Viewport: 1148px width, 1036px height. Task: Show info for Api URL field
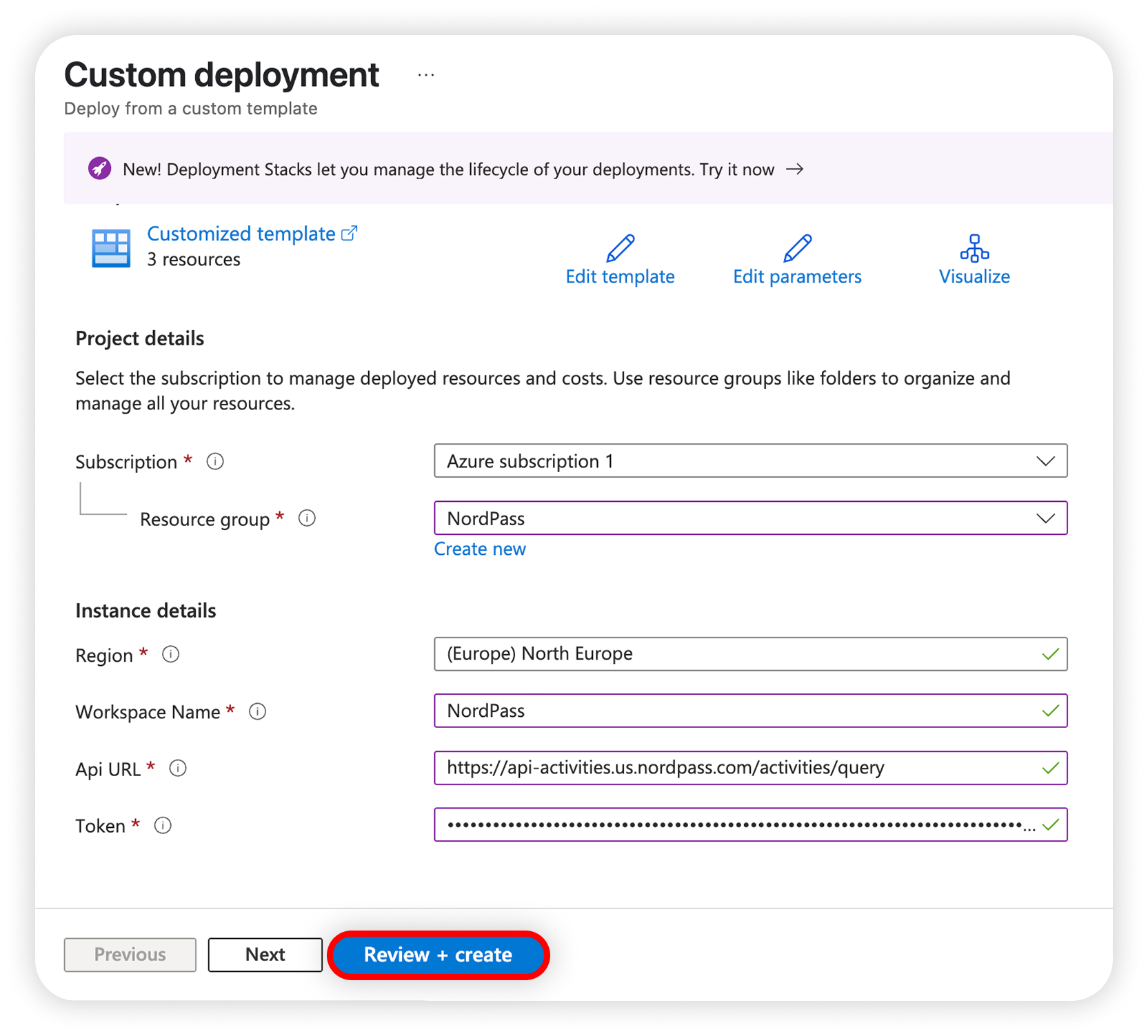click(x=178, y=768)
